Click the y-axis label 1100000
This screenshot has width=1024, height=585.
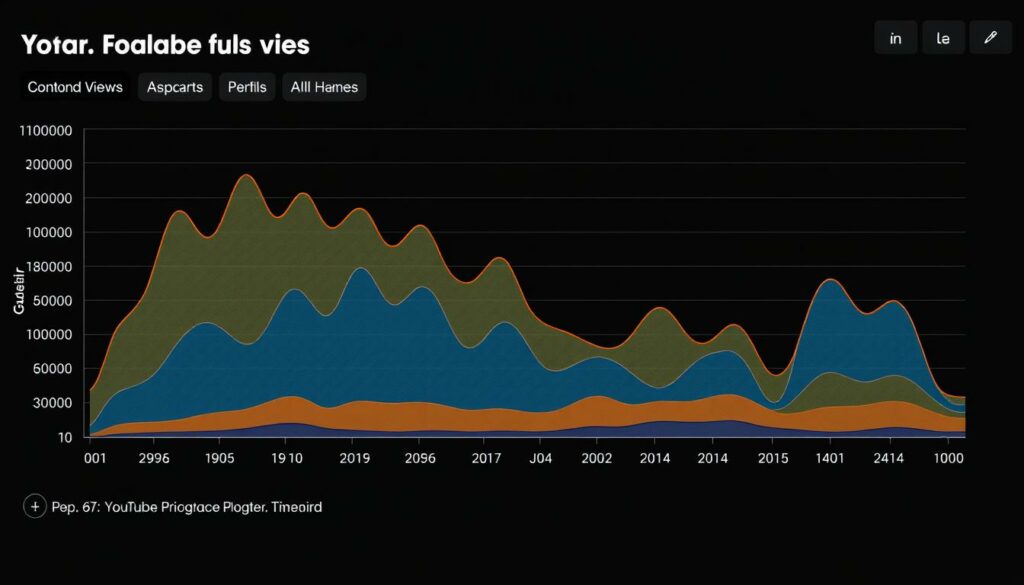[x=46, y=131]
